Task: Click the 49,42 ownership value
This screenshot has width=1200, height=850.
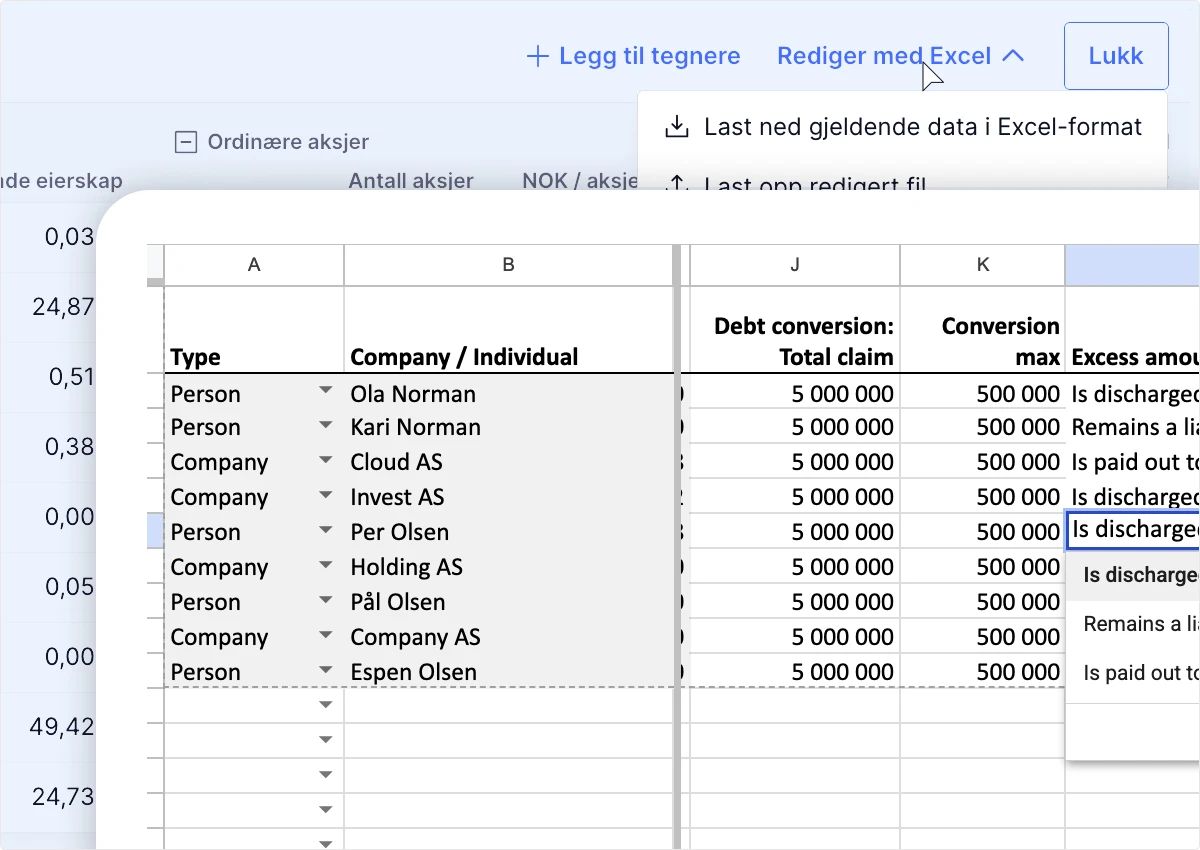Action: tap(62, 726)
